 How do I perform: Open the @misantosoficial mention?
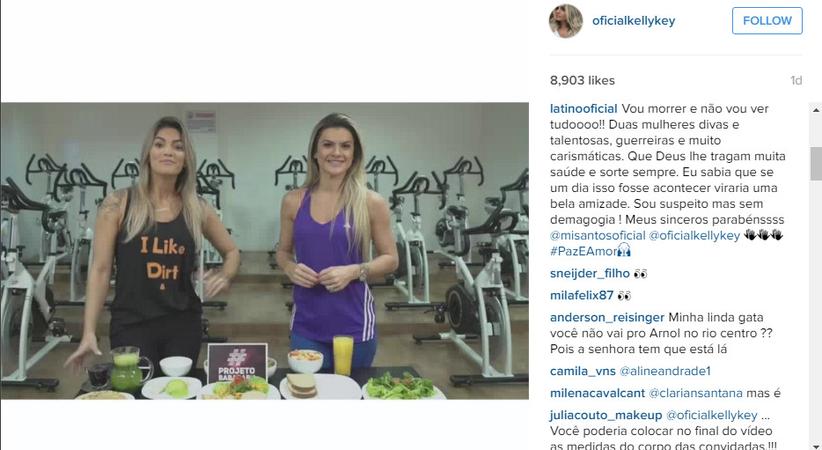[x=598, y=235]
